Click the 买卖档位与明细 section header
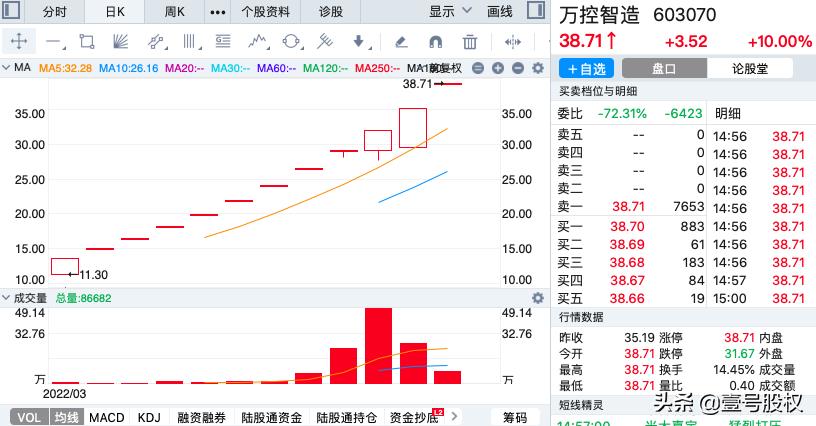 coord(598,91)
